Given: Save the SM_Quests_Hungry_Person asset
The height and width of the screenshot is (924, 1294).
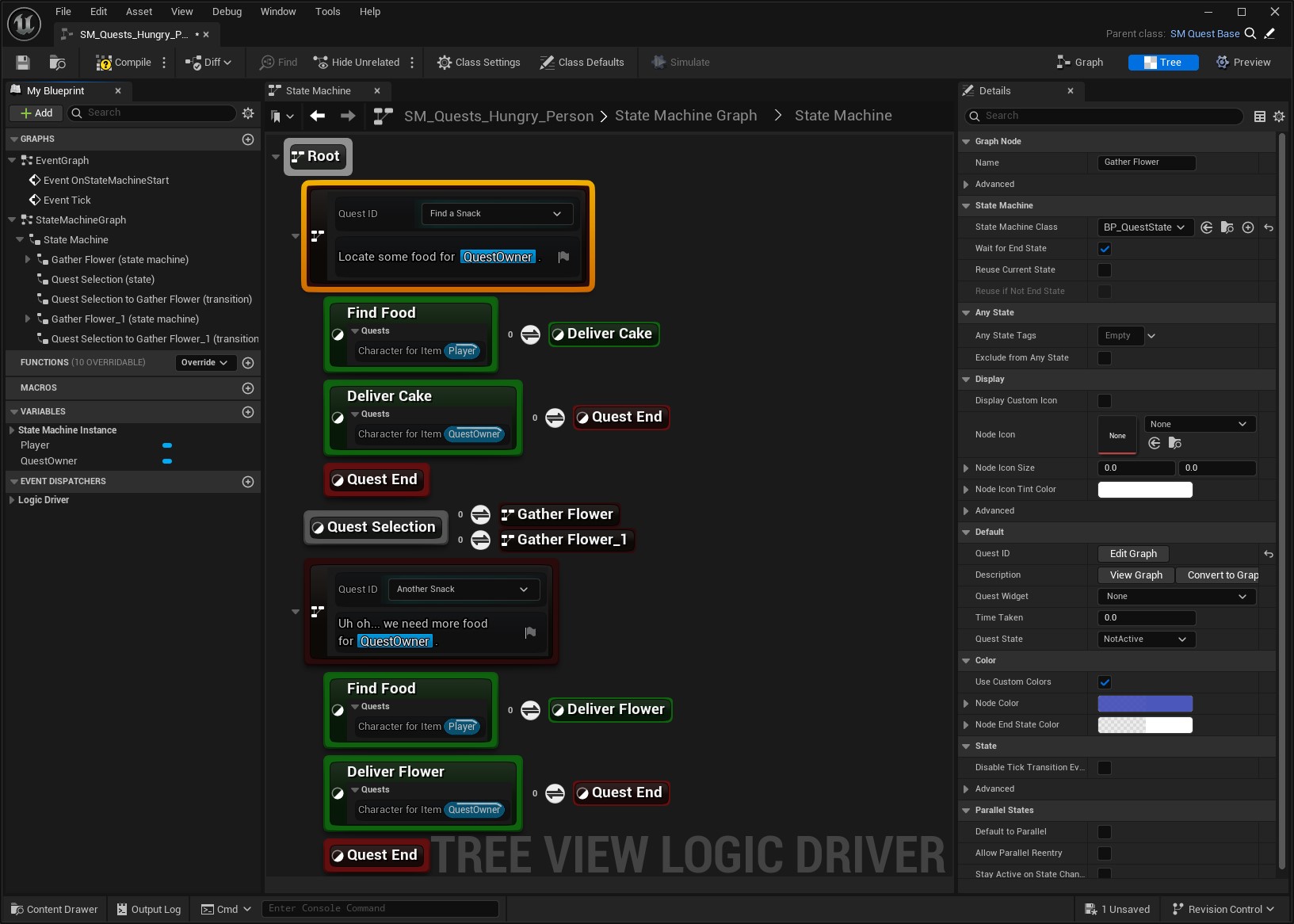Looking at the screenshot, I should (22, 62).
